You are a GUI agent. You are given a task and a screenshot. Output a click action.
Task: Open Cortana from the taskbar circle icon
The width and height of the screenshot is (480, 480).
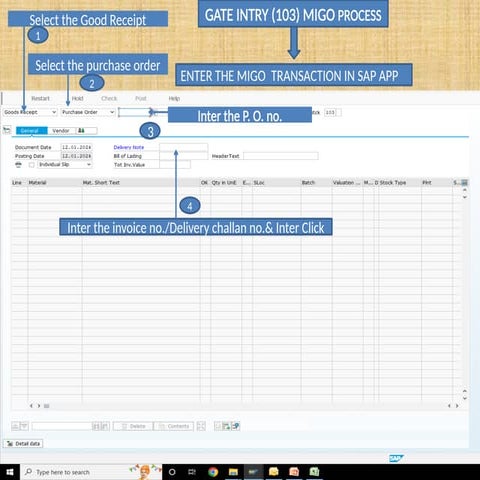click(x=172, y=472)
